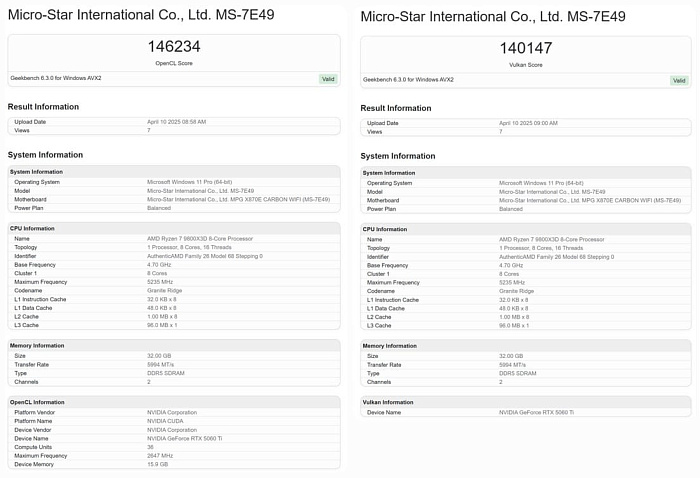This screenshot has height=478, width=700.
Task: Click the 'Device Vendor' row label
Action: (x=33, y=430)
